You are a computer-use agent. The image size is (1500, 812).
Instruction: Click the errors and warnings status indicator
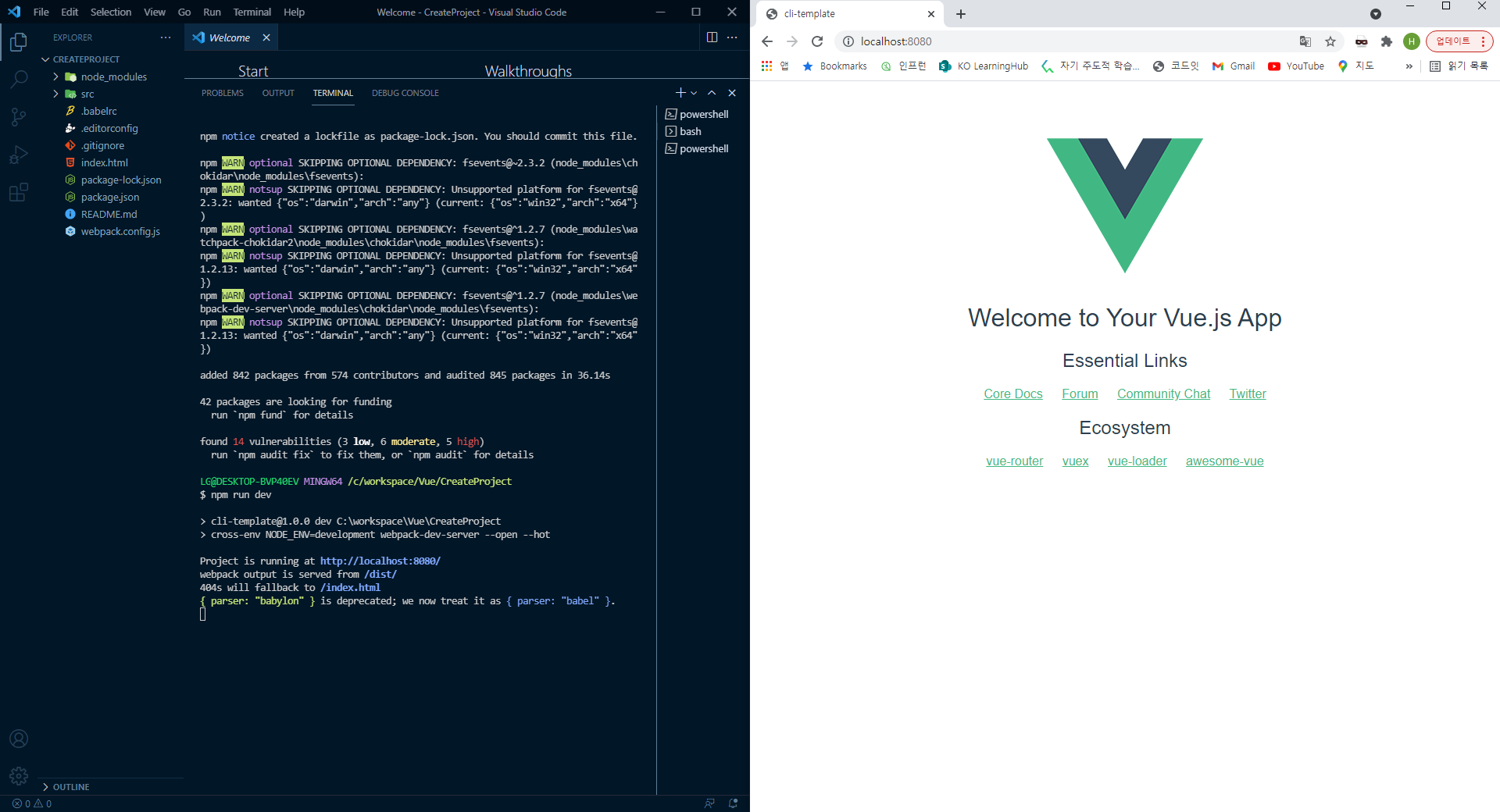(x=32, y=803)
